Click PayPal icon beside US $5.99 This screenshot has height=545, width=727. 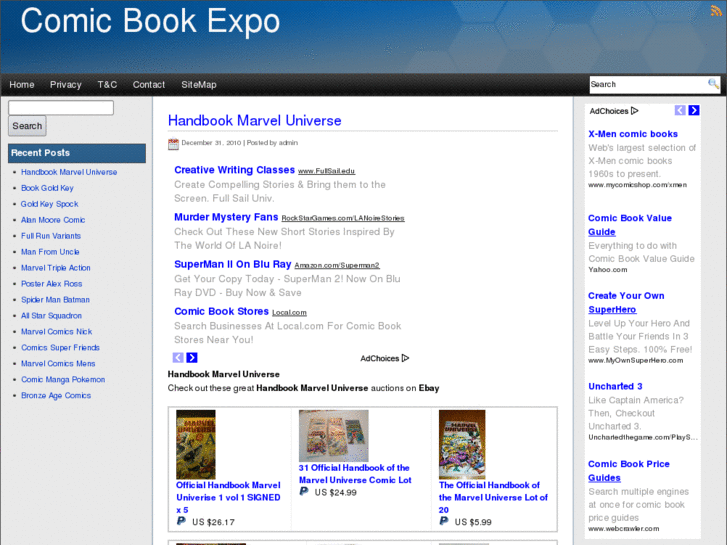coord(444,521)
